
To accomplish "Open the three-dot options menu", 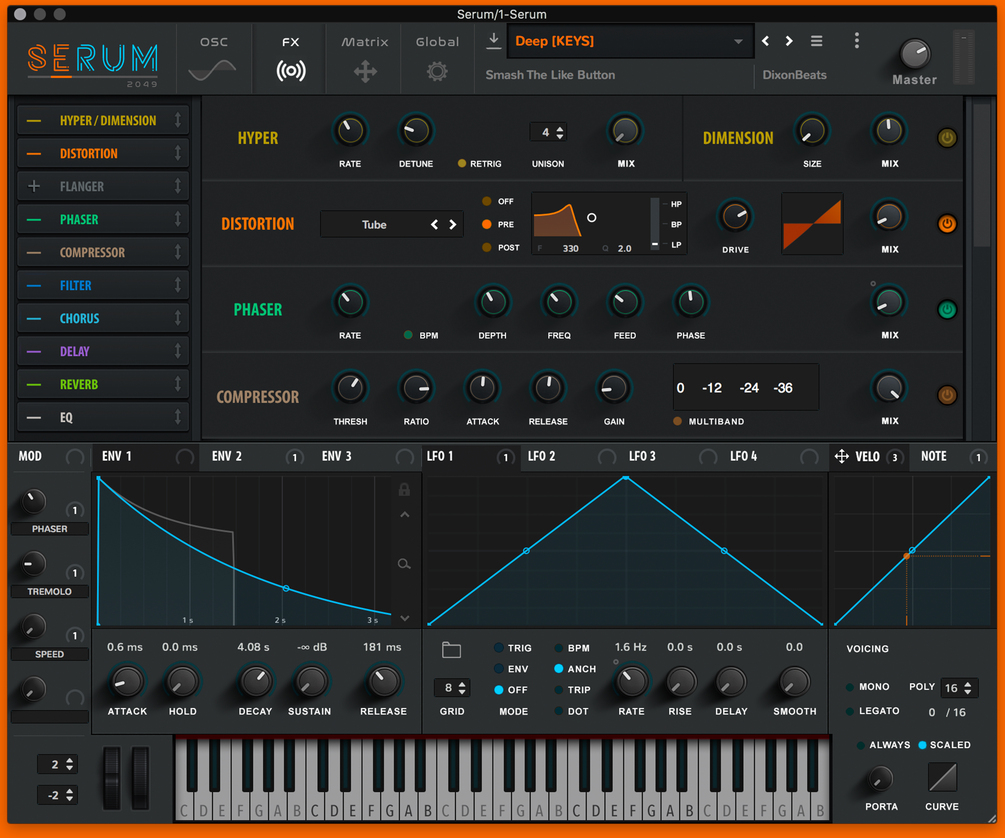I will [x=856, y=41].
